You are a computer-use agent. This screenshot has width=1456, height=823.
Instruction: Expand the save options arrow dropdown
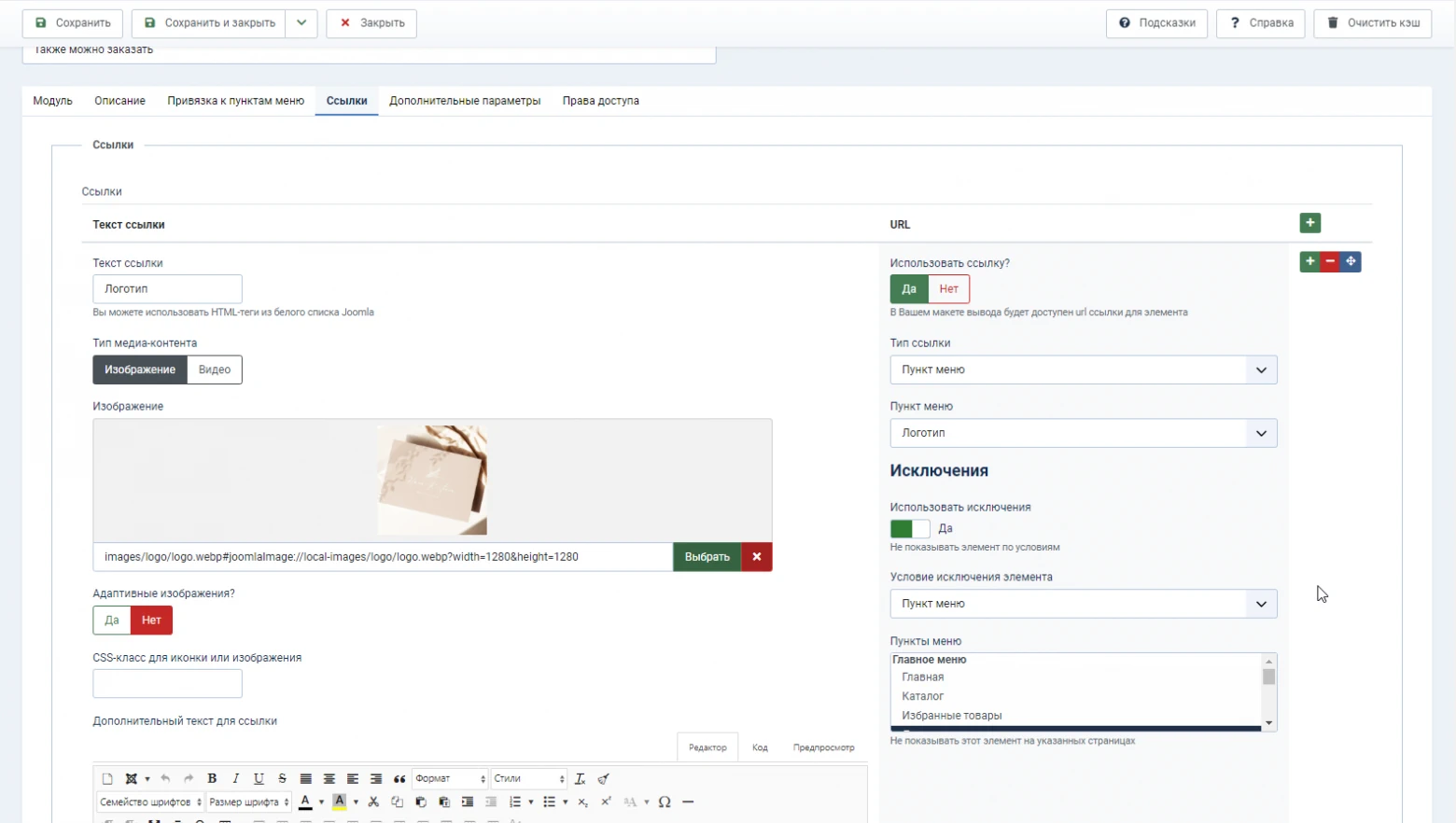[x=301, y=22]
